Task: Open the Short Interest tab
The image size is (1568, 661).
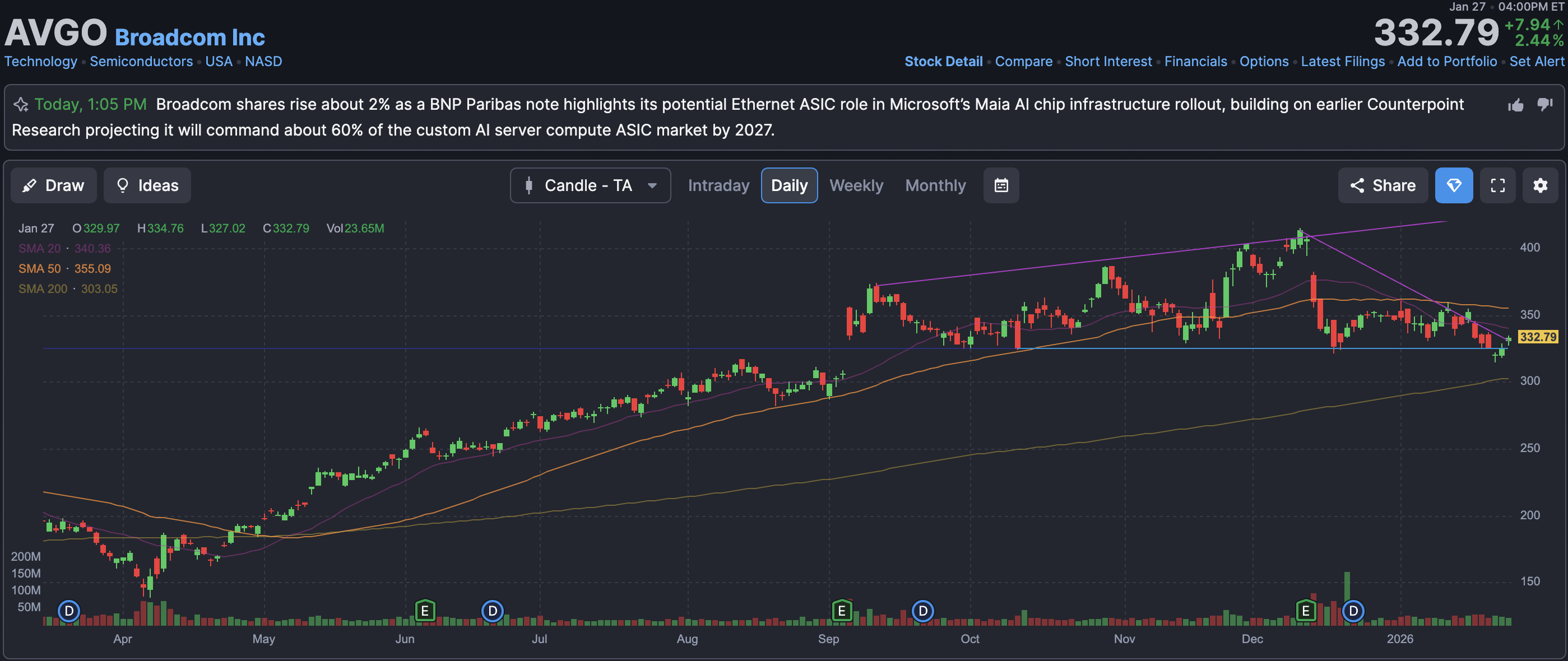Action: coord(1108,62)
